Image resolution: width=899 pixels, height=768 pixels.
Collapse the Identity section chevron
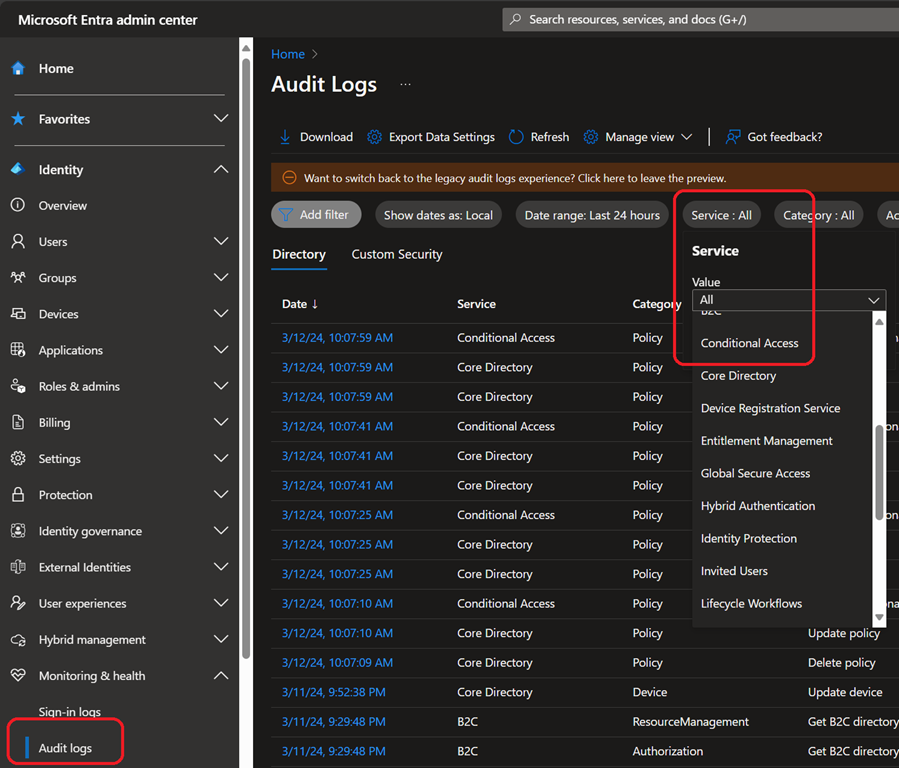point(221,170)
